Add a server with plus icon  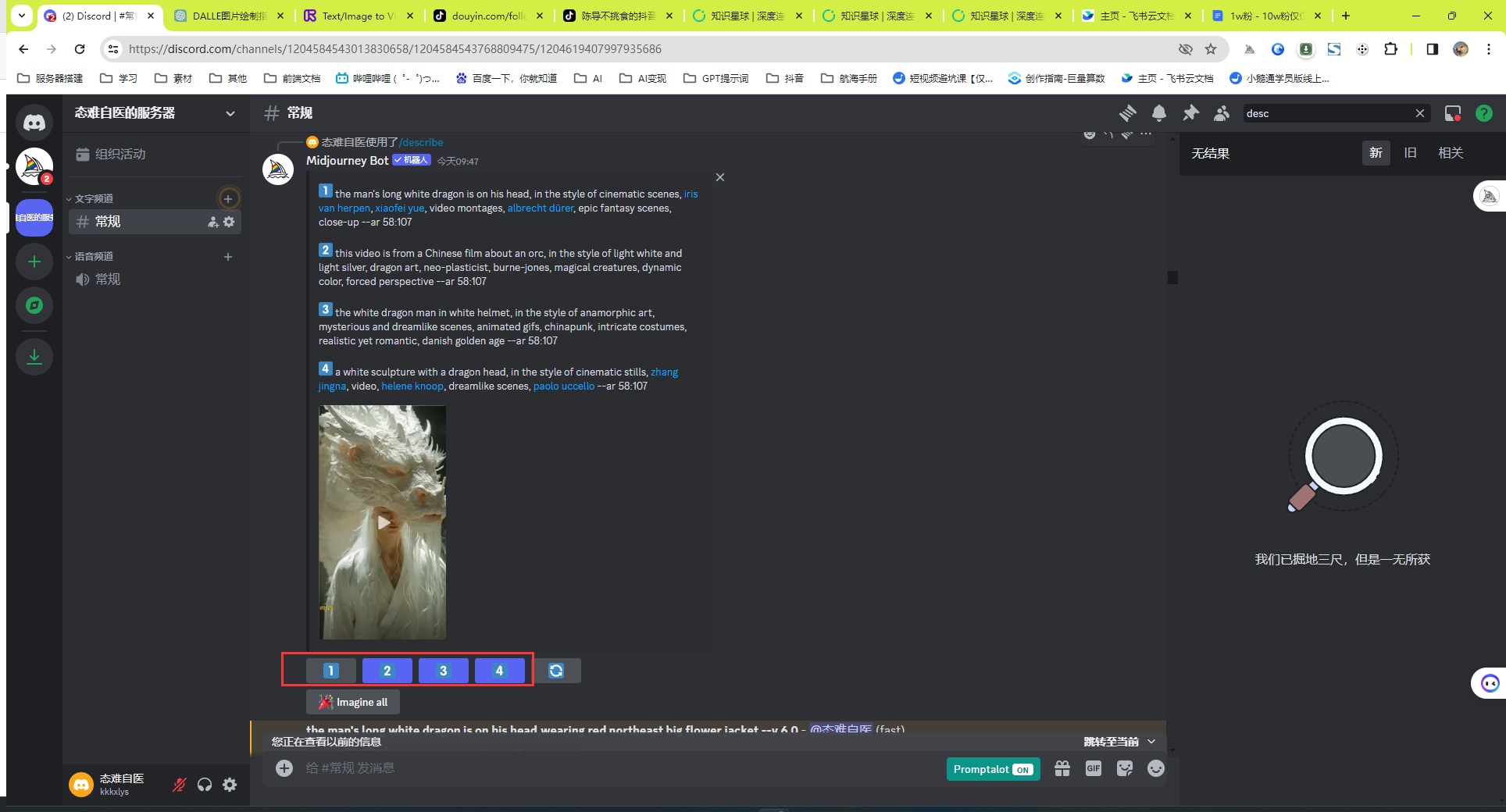coord(34,262)
